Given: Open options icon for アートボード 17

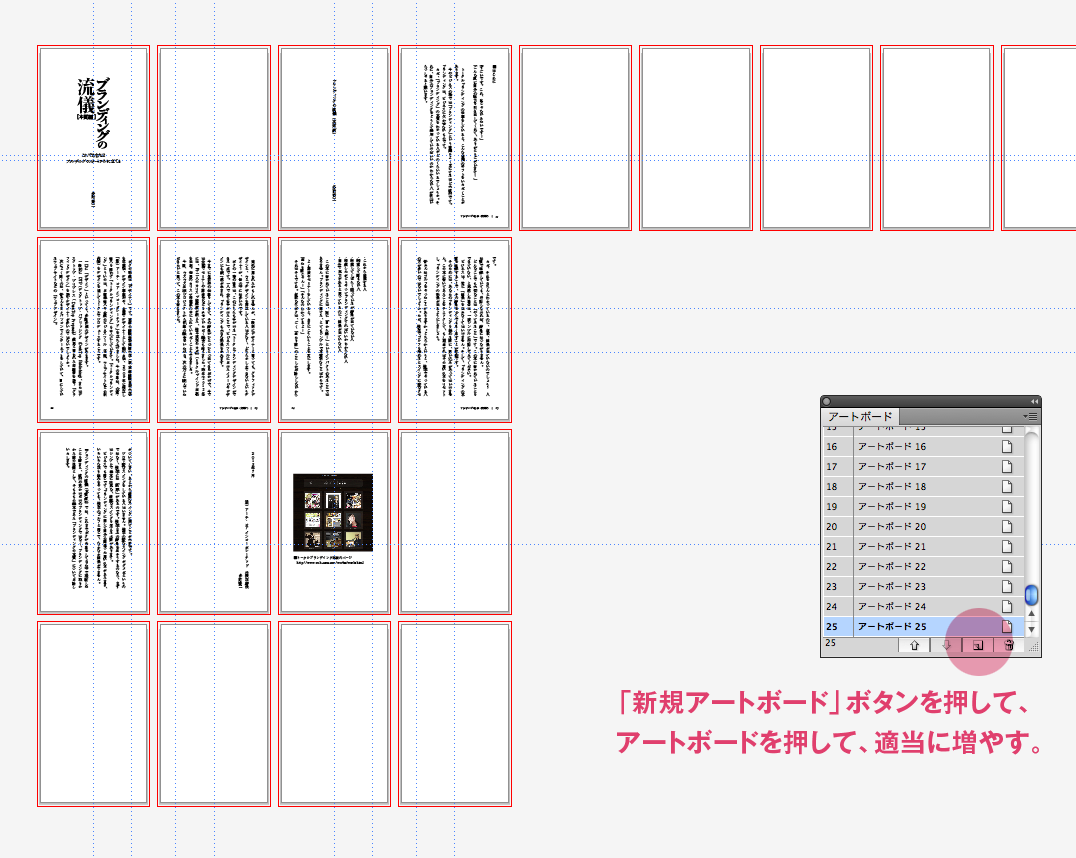Looking at the screenshot, I should click(1007, 467).
